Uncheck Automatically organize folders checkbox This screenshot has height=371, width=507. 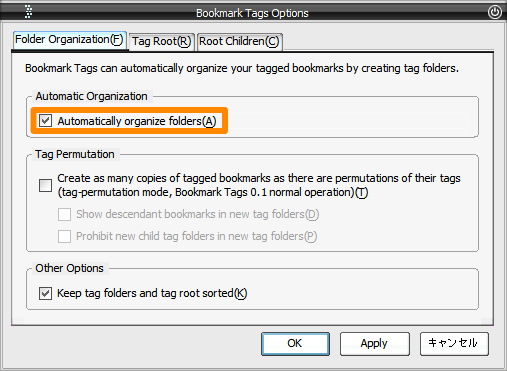45,120
